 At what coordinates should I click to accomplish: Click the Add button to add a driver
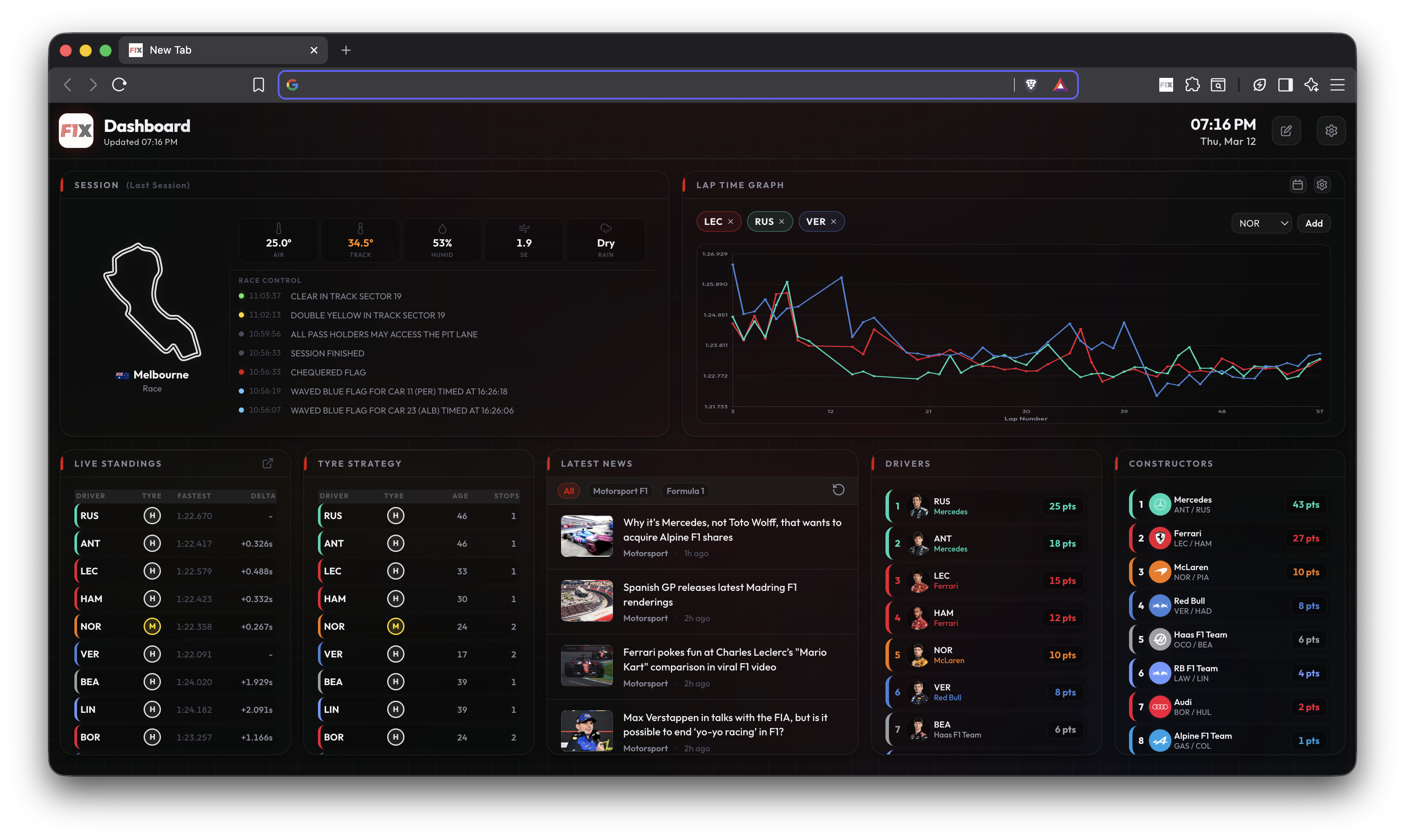coord(1314,223)
